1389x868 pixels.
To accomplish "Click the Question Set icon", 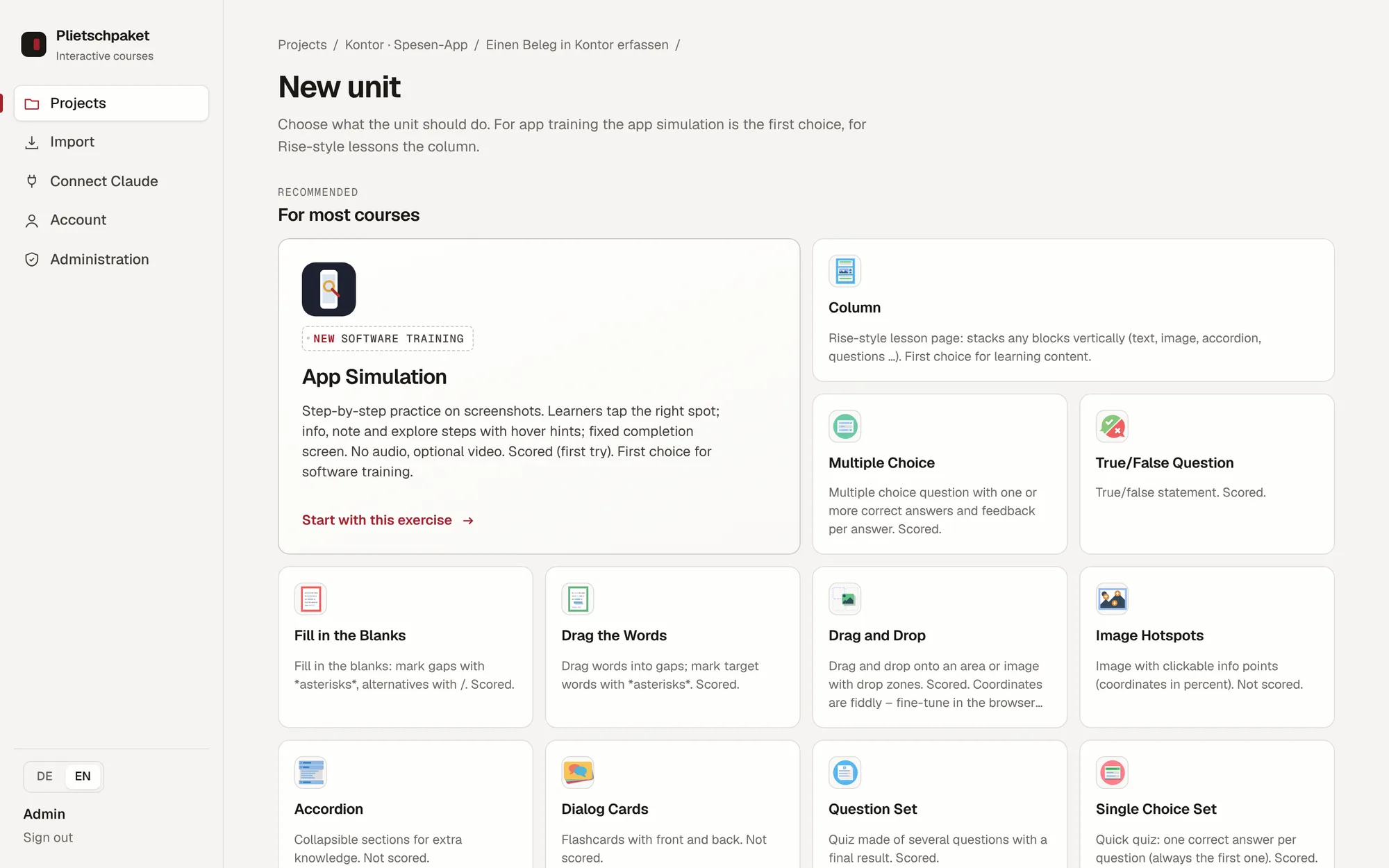I will pos(845,772).
